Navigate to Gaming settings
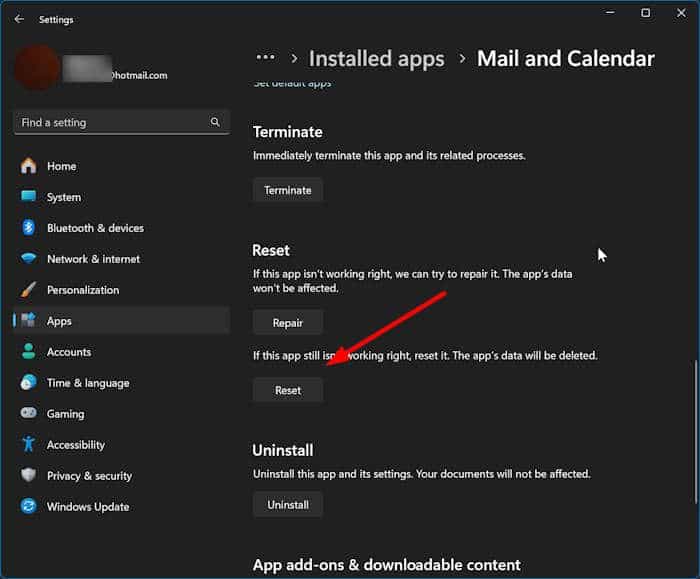The width and height of the screenshot is (700, 579). (121, 413)
